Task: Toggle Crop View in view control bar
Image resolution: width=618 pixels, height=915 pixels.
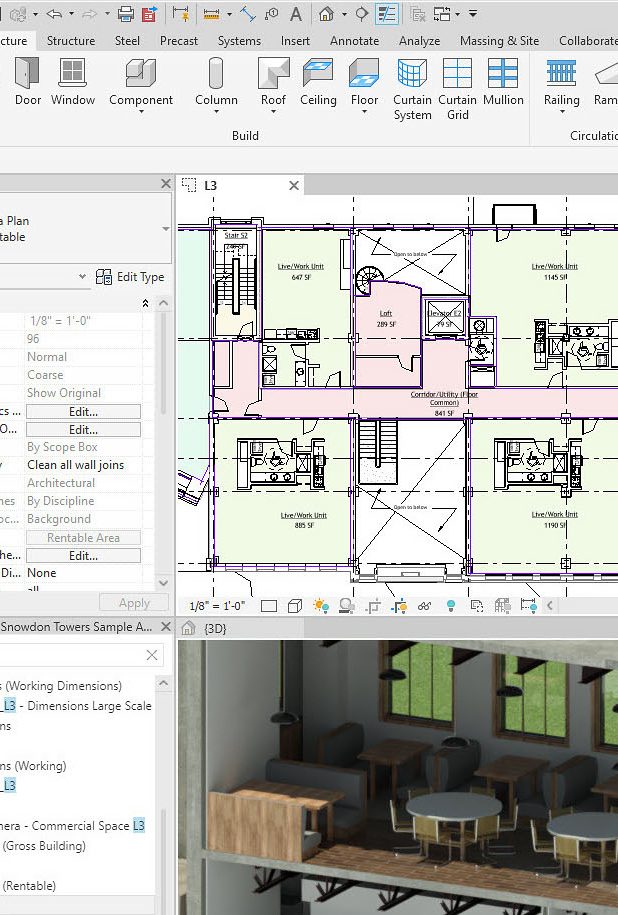Action: [x=373, y=605]
